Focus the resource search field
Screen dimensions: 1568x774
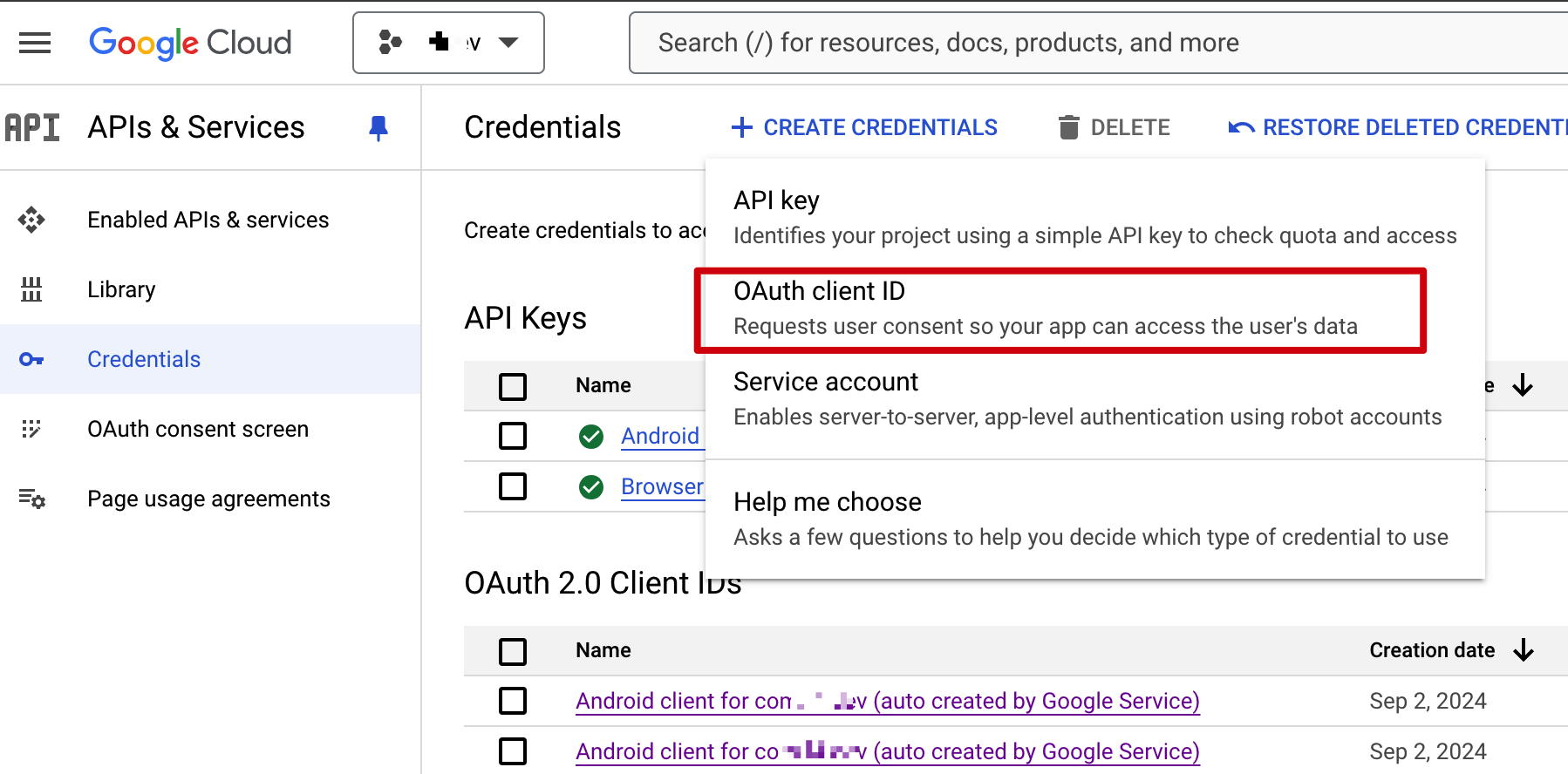coord(1099,43)
